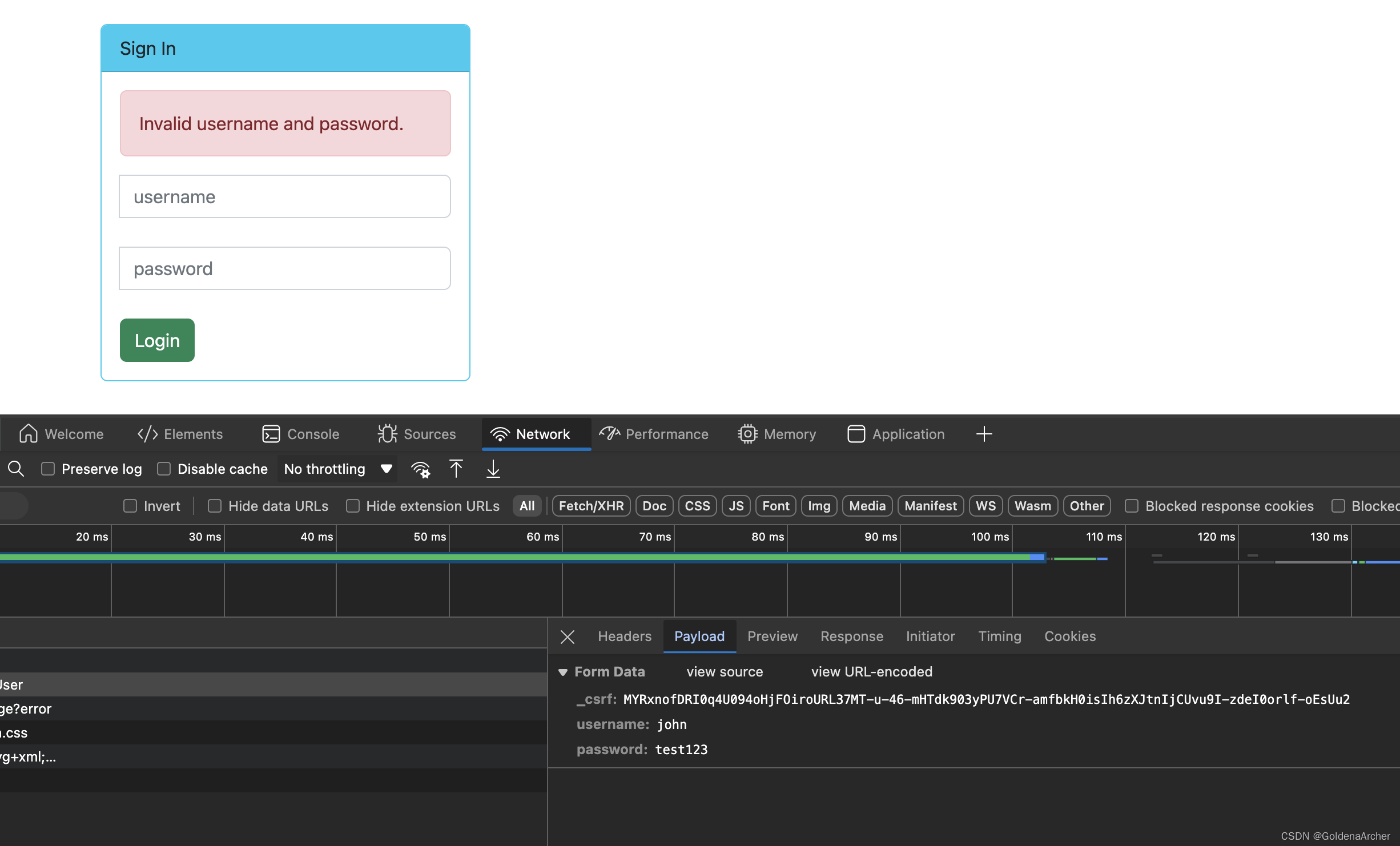Click the Fetch/XHR filter chip

click(591, 506)
